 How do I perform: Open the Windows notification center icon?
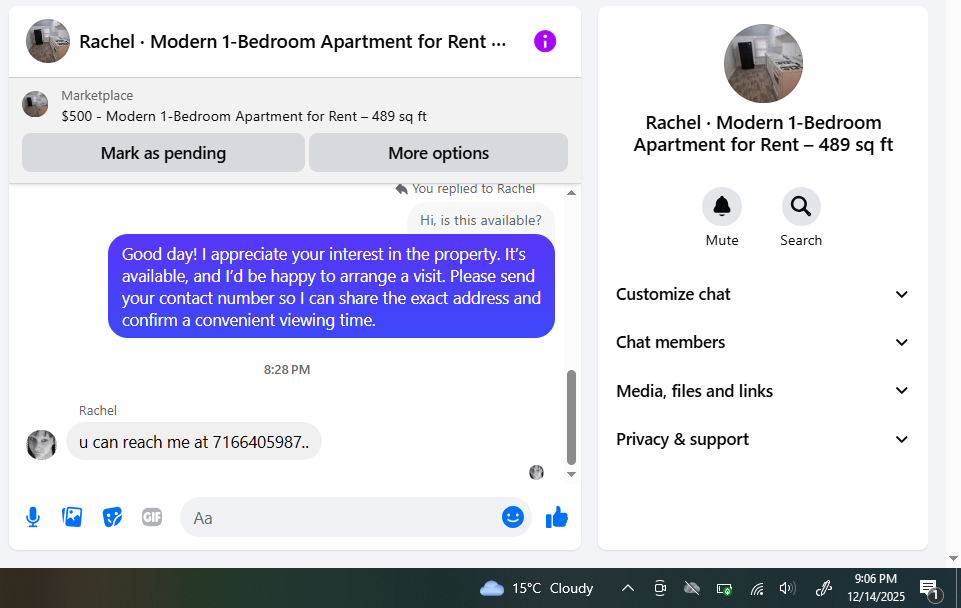click(x=930, y=589)
